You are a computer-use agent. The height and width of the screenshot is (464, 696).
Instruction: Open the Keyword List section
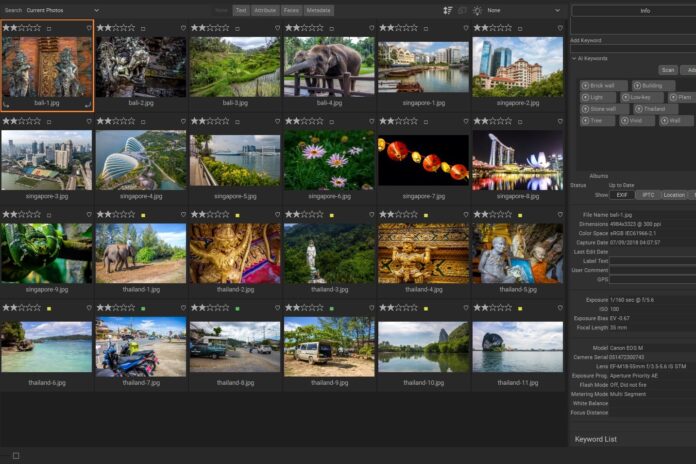(x=595, y=439)
